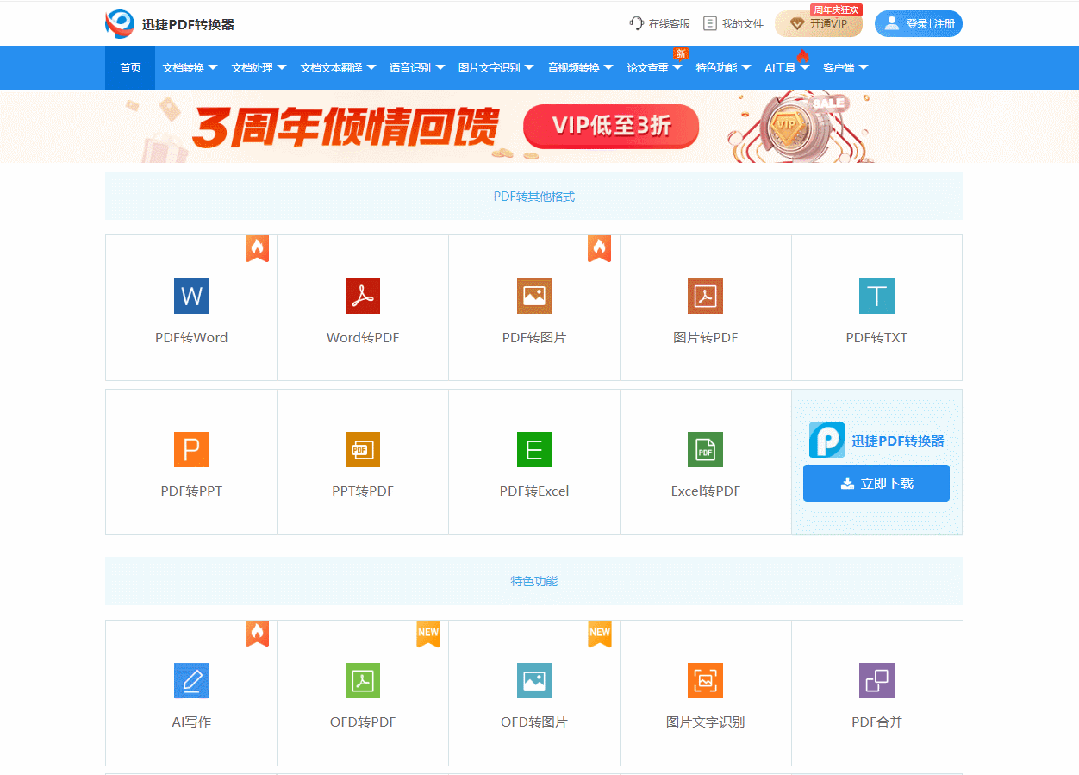
Task: Click the 立即下载 download button
Action: [x=876, y=483]
